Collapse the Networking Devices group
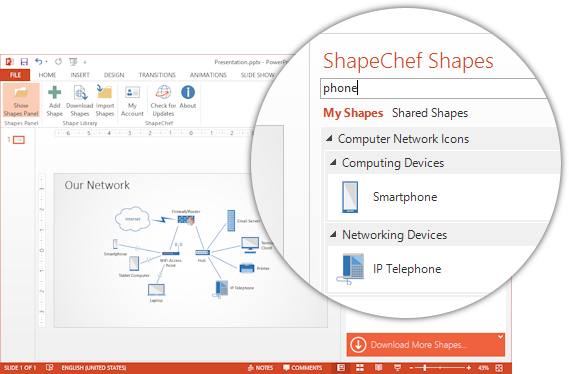This screenshot has width=569, height=374. [x=333, y=234]
